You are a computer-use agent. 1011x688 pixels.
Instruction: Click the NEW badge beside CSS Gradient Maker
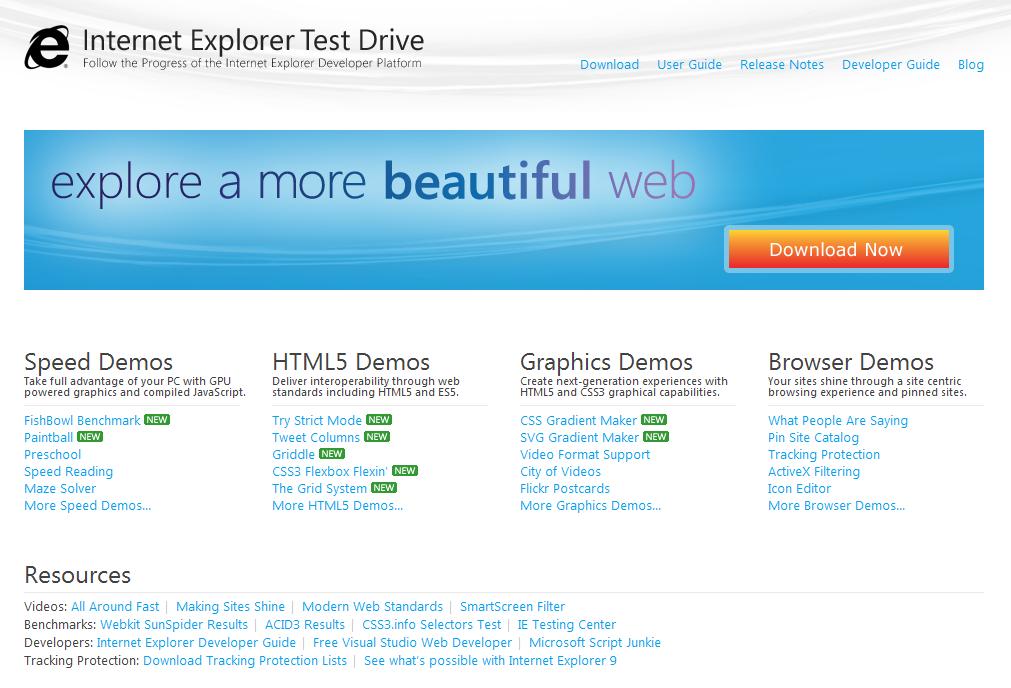pos(654,420)
